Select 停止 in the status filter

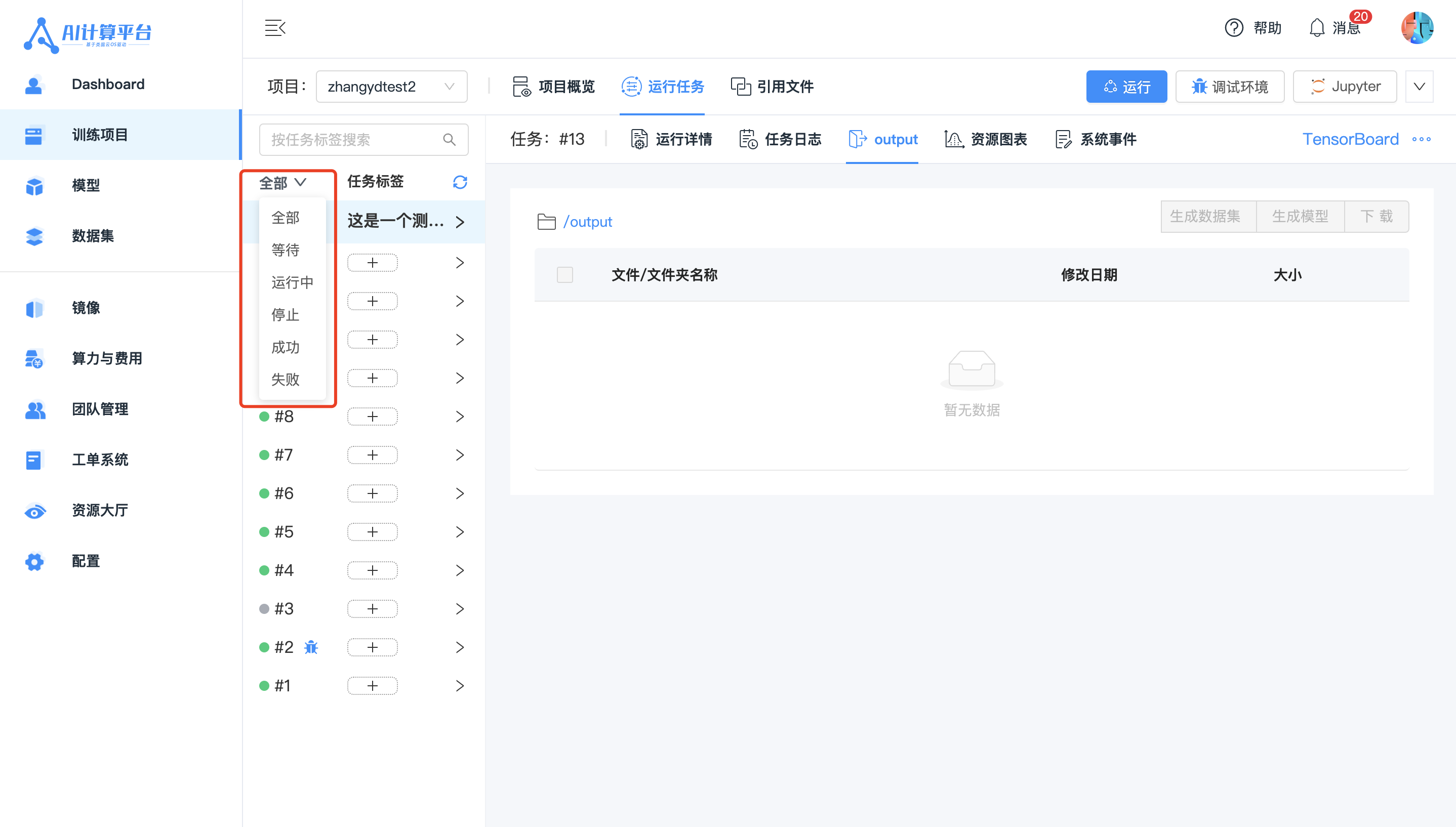[292, 315]
